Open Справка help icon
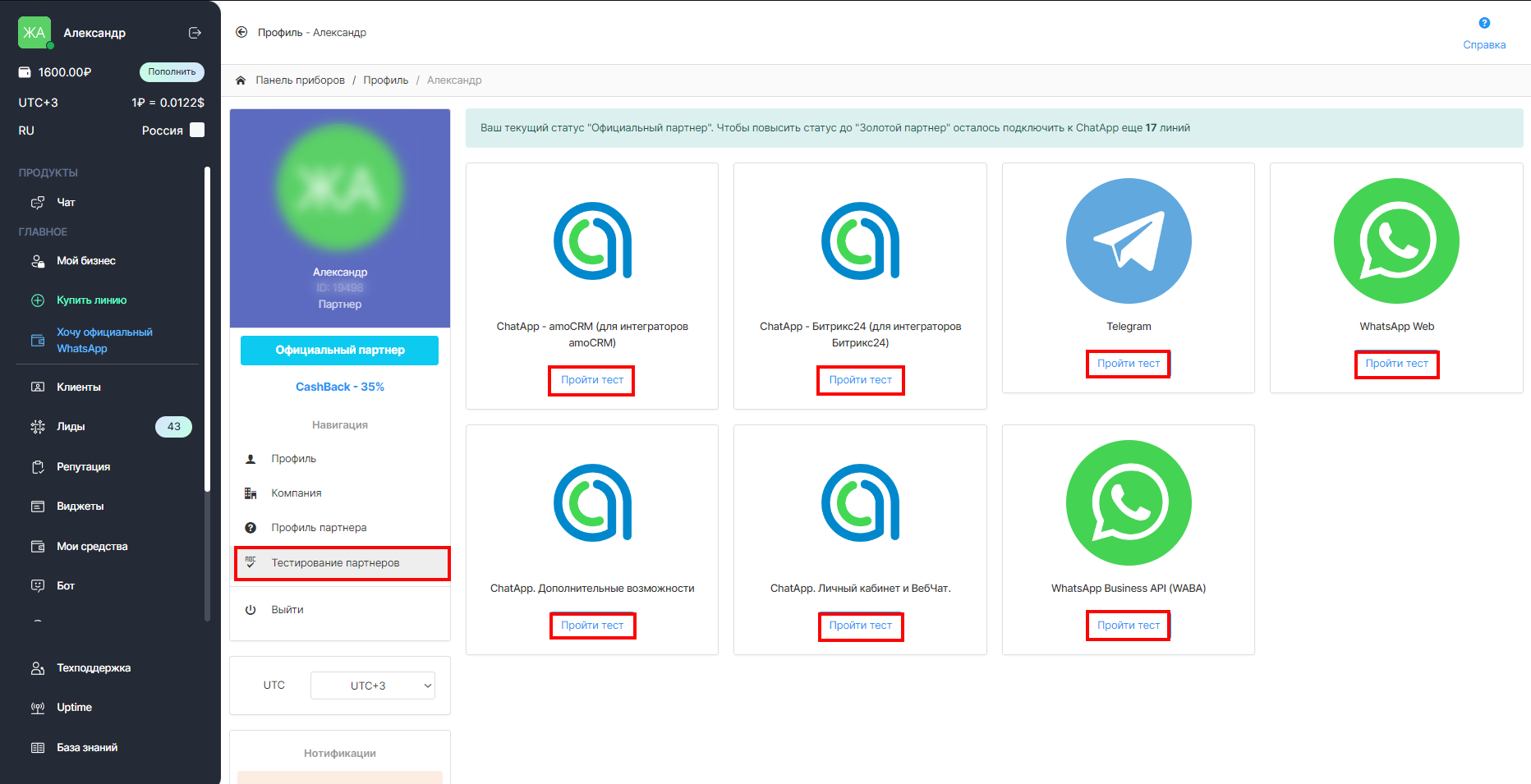The height and width of the screenshot is (784, 1531). pos(1483,24)
